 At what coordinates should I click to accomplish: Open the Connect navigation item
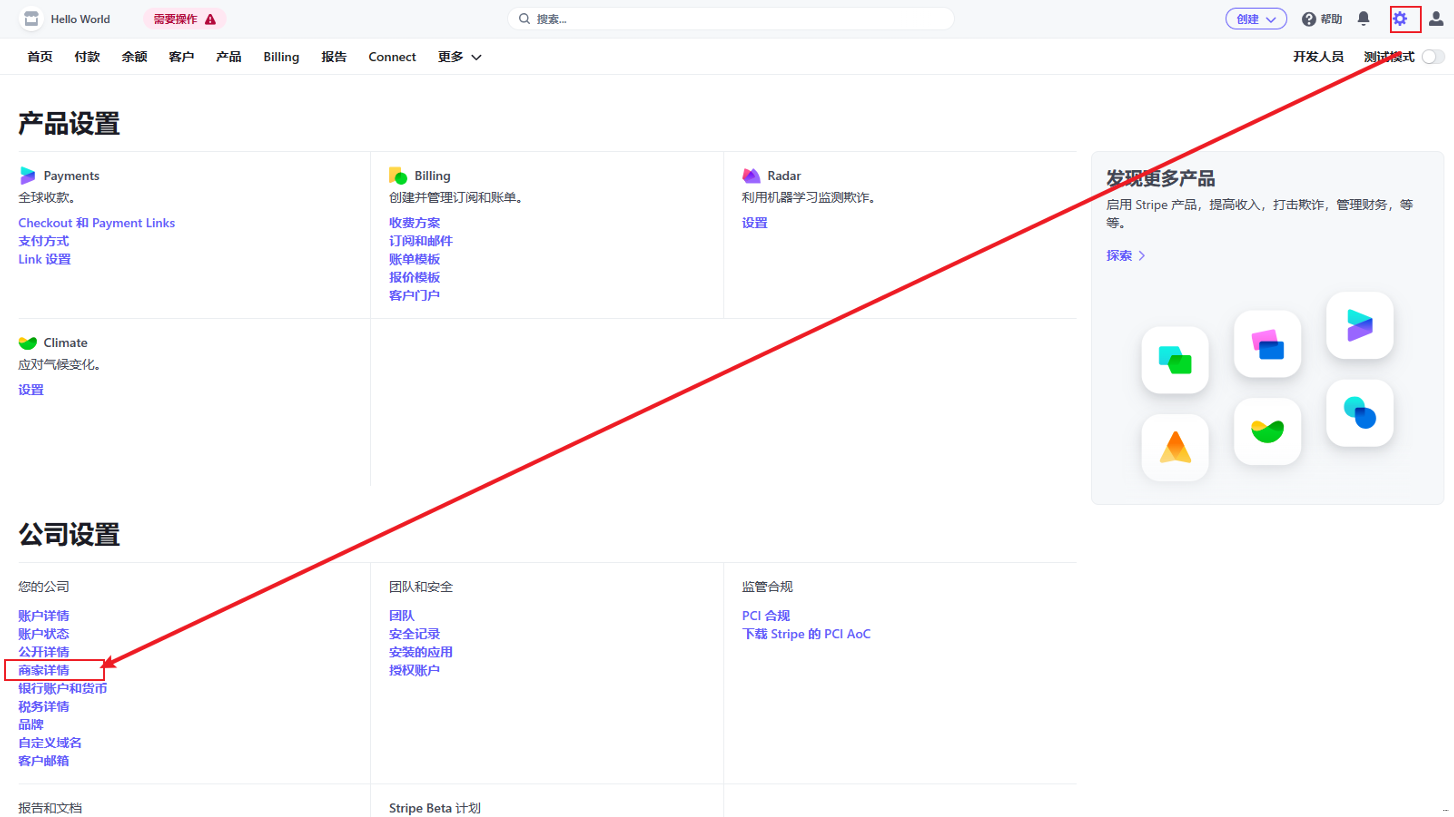pos(392,57)
